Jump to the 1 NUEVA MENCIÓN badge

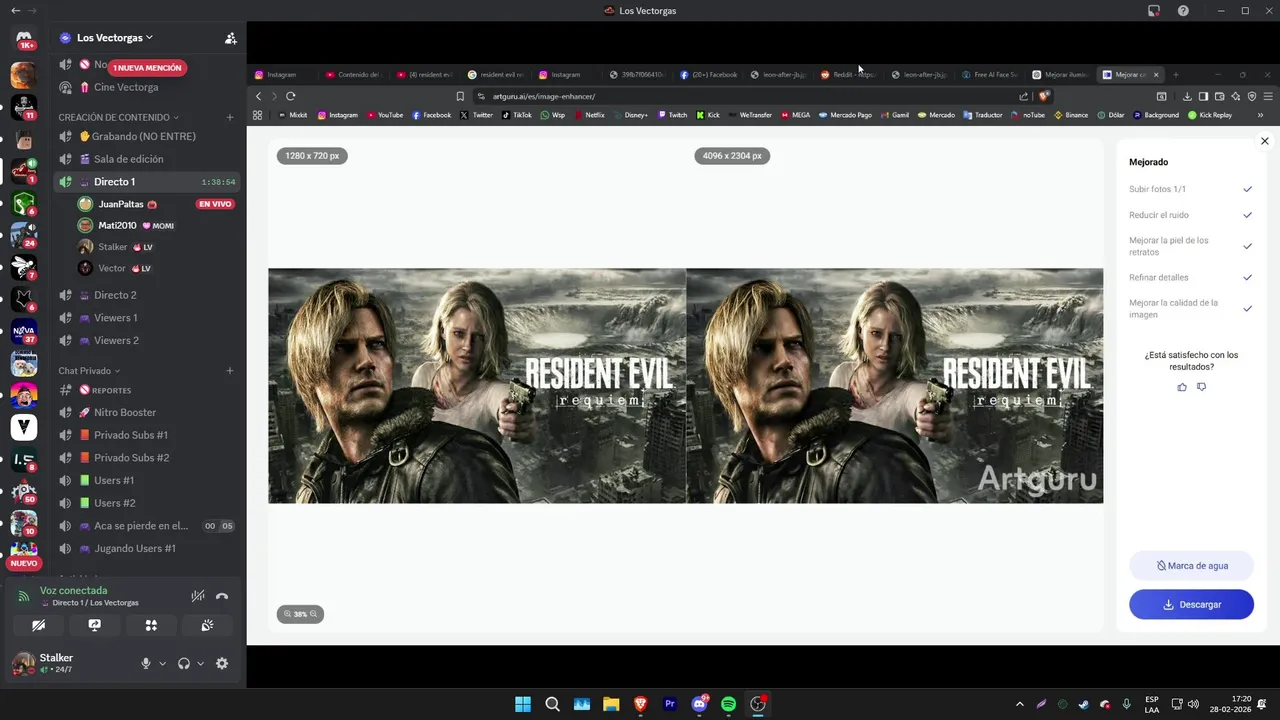tap(147, 68)
